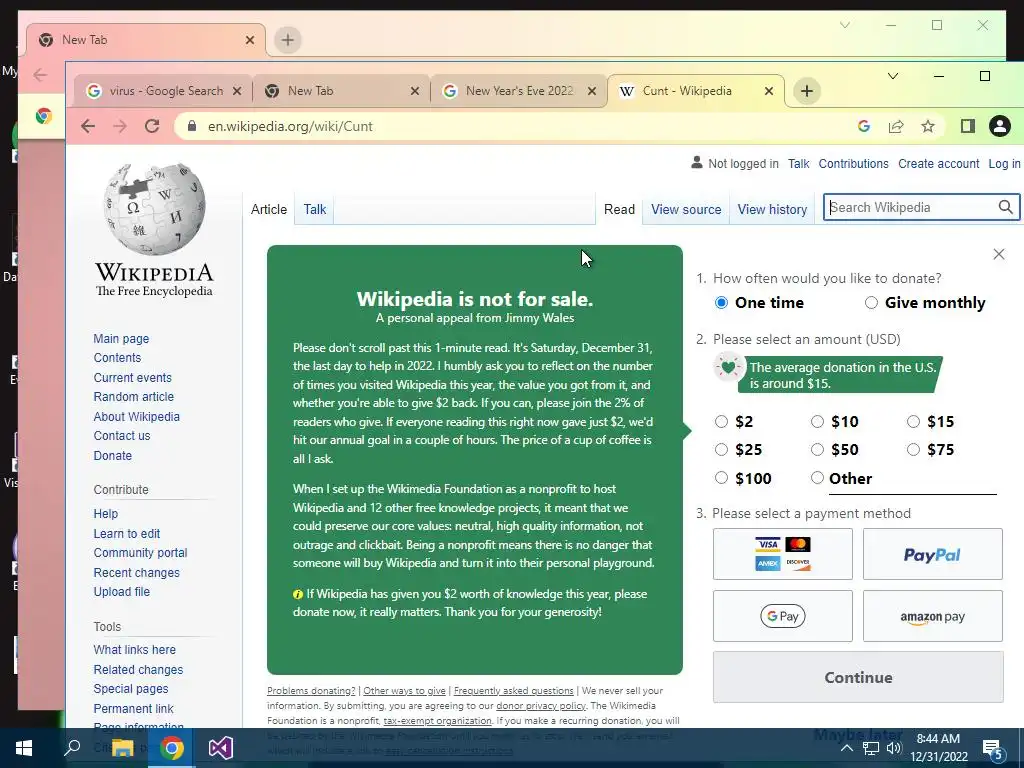Click Create account link
Viewport: 1024px width, 768px height.
tap(938, 164)
